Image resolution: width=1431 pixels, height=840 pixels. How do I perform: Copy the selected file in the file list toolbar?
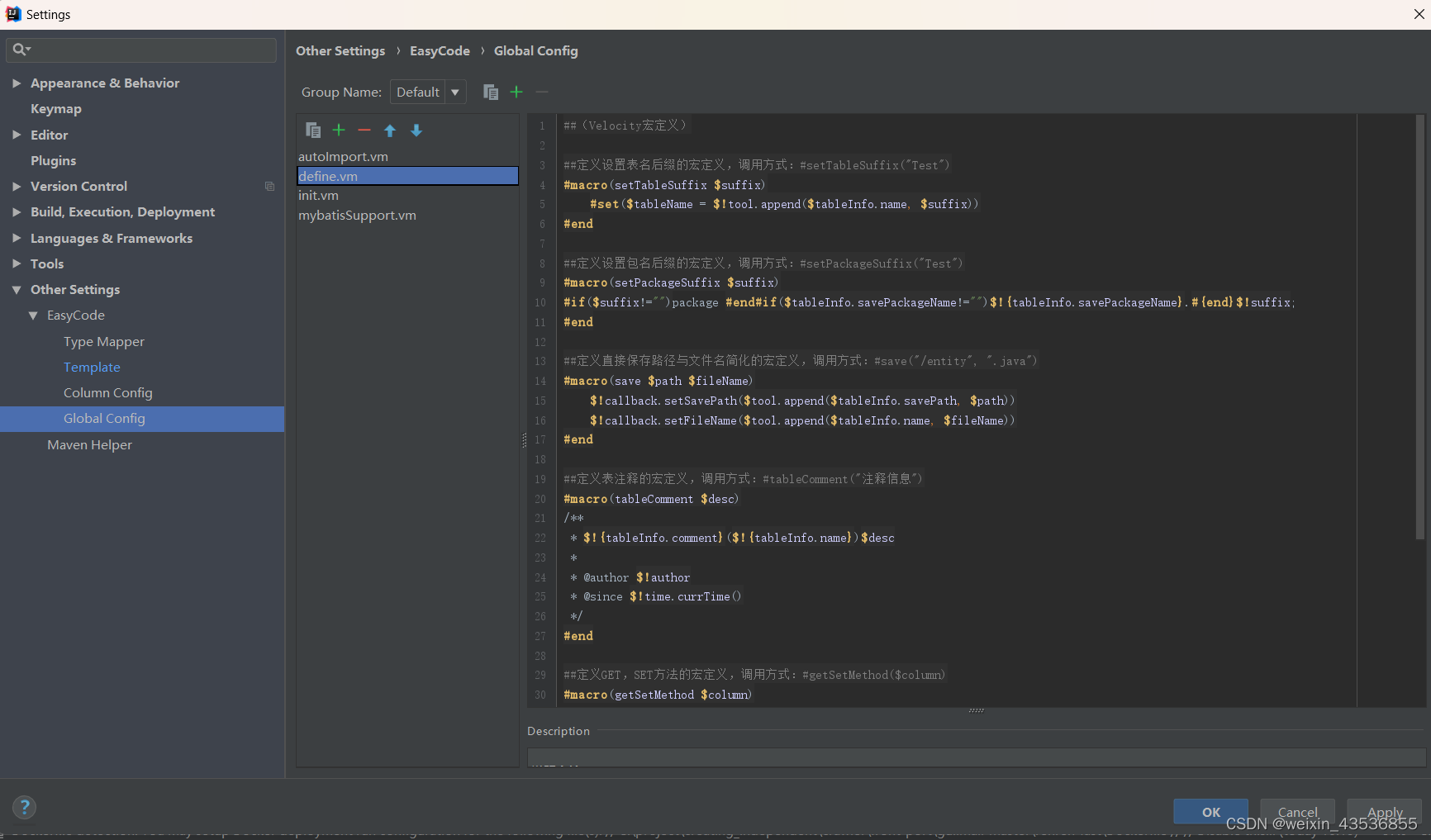tap(313, 131)
